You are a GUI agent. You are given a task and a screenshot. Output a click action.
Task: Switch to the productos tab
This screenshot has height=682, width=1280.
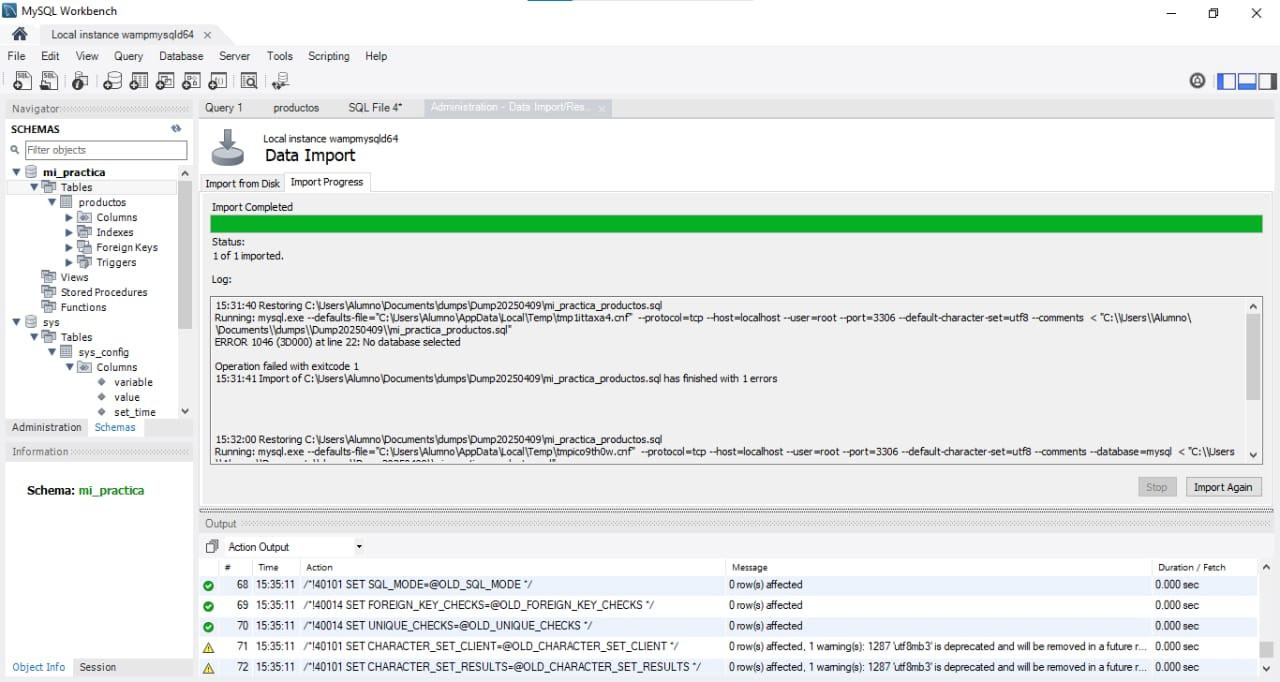(296, 107)
